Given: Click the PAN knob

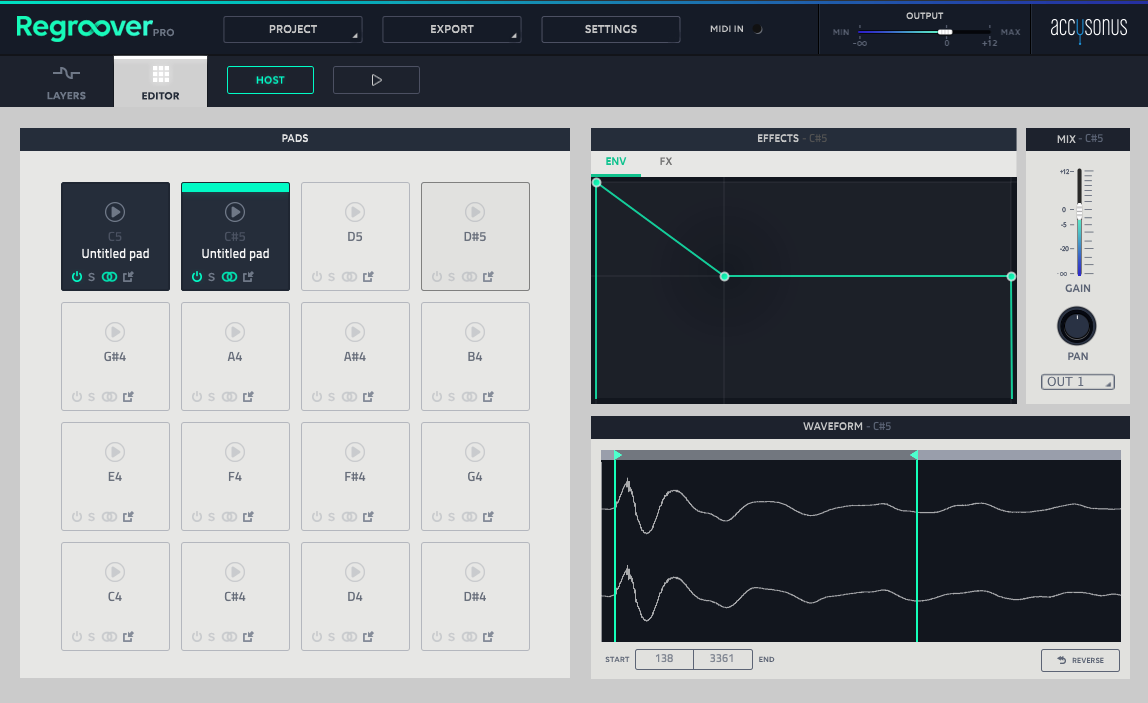Looking at the screenshot, I should coord(1077,327).
